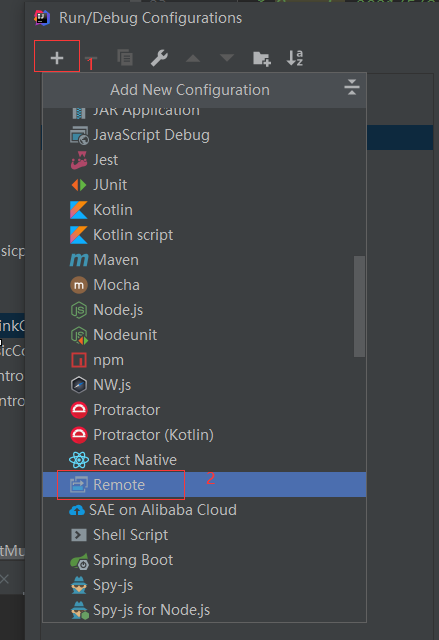
Task: Click the collapse icon in popup header
Action: pyautogui.click(x=351, y=87)
